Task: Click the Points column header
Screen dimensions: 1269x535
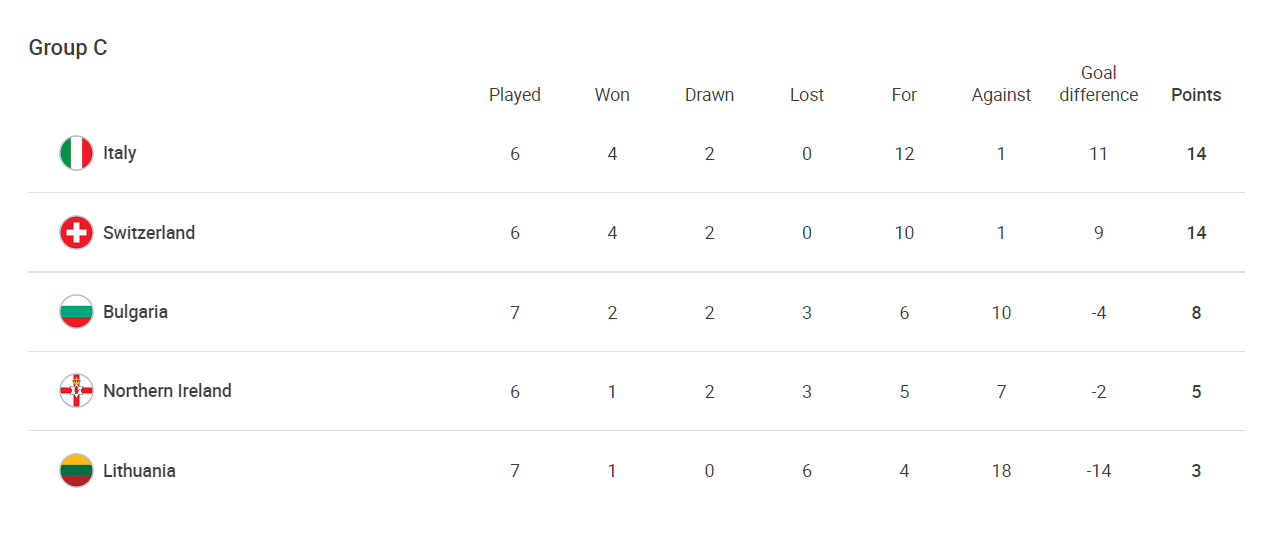Action: click(x=1196, y=95)
